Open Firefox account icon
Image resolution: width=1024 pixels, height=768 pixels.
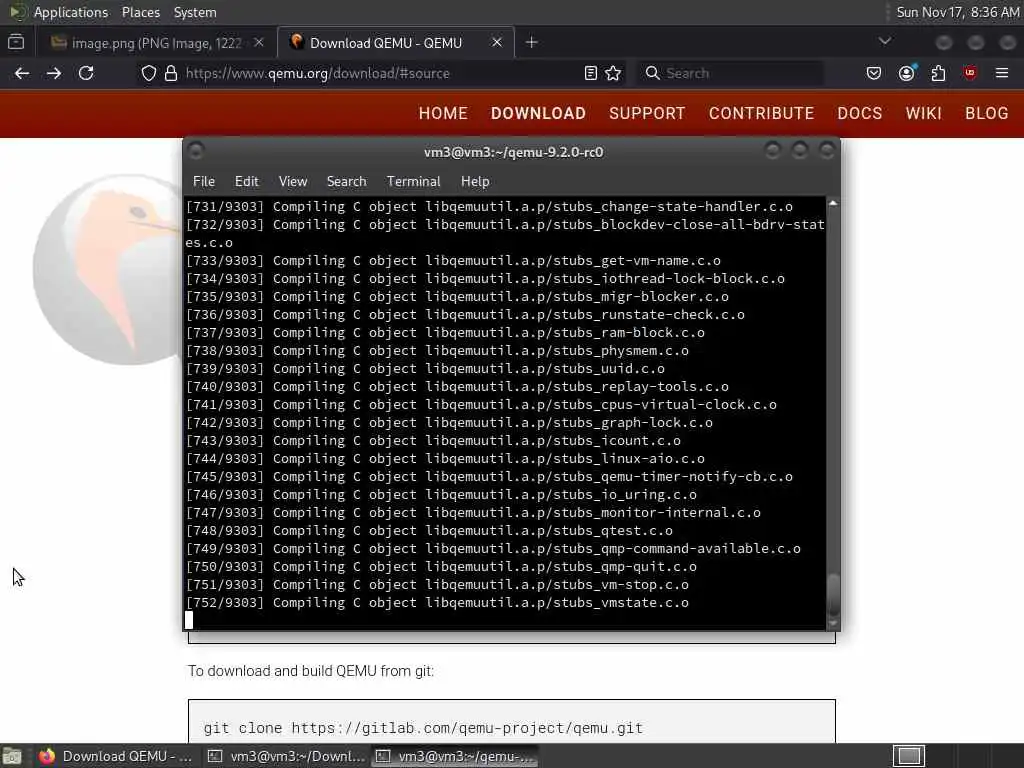(x=906, y=73)
